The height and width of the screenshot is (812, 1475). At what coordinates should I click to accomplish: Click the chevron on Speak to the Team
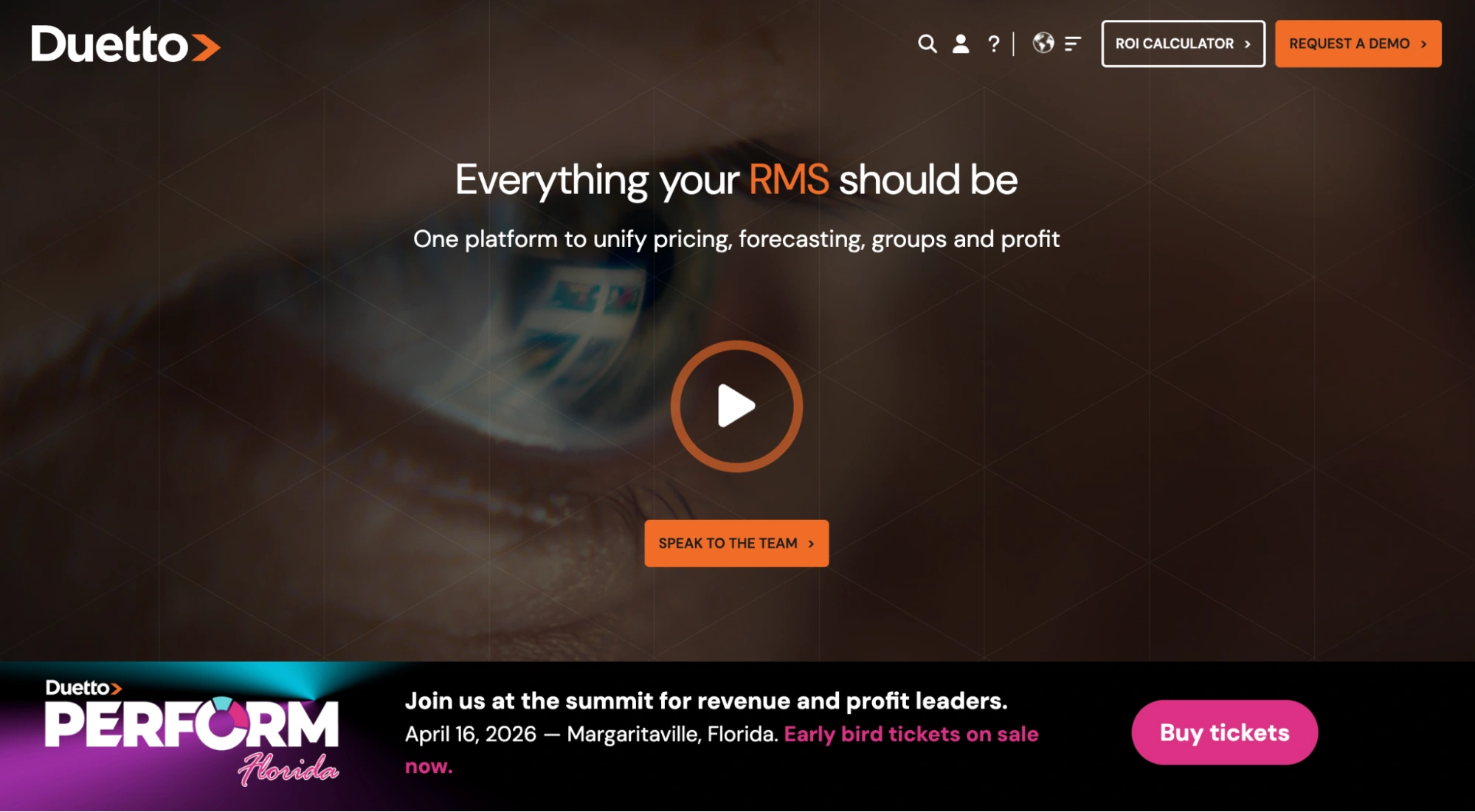811,544
